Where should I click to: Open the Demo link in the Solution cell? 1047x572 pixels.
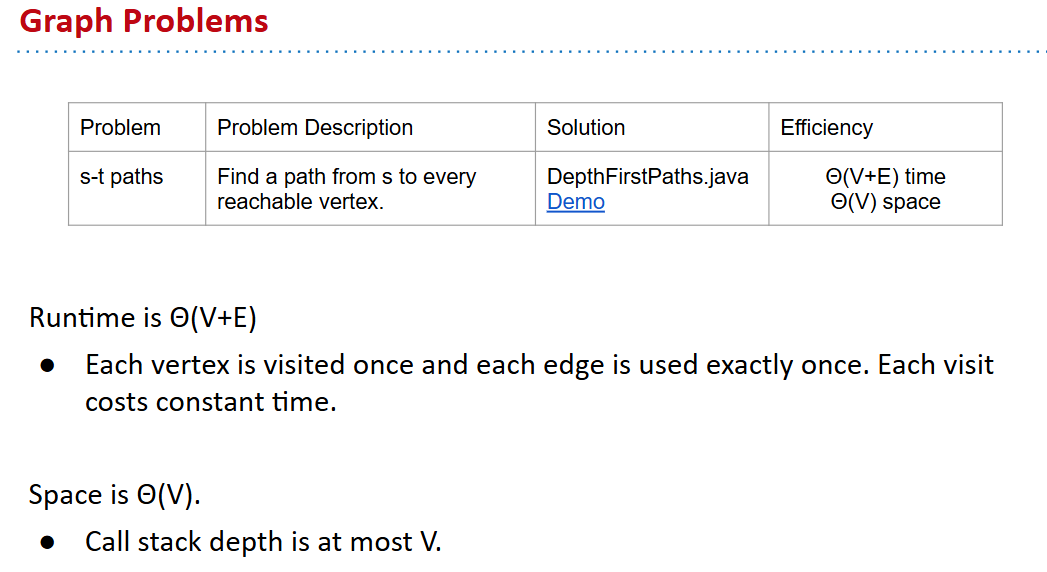(x=575, y=202)
